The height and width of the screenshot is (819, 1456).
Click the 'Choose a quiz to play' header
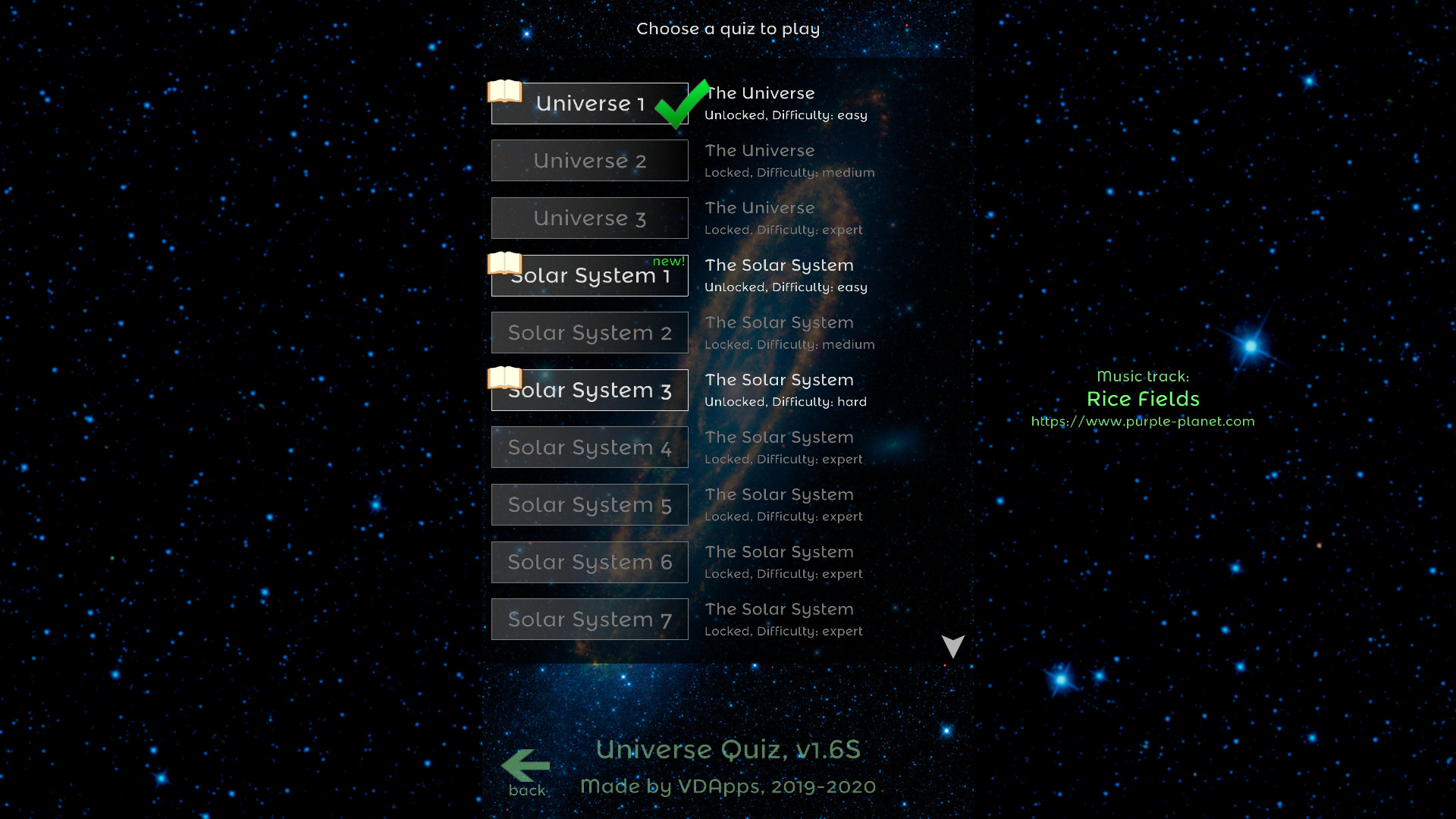tap(728, 29)
